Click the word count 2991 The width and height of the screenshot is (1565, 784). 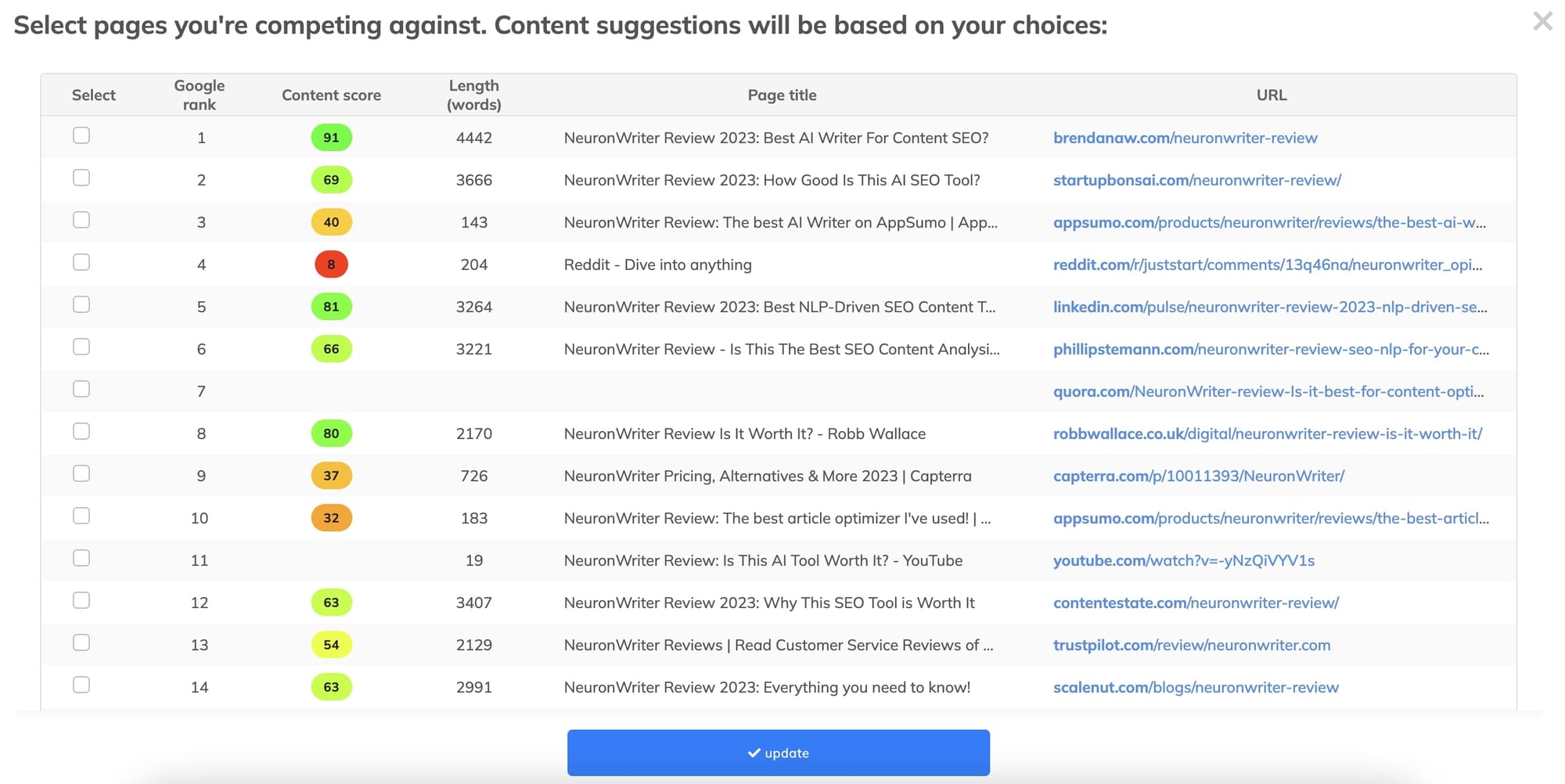(474, 687)
